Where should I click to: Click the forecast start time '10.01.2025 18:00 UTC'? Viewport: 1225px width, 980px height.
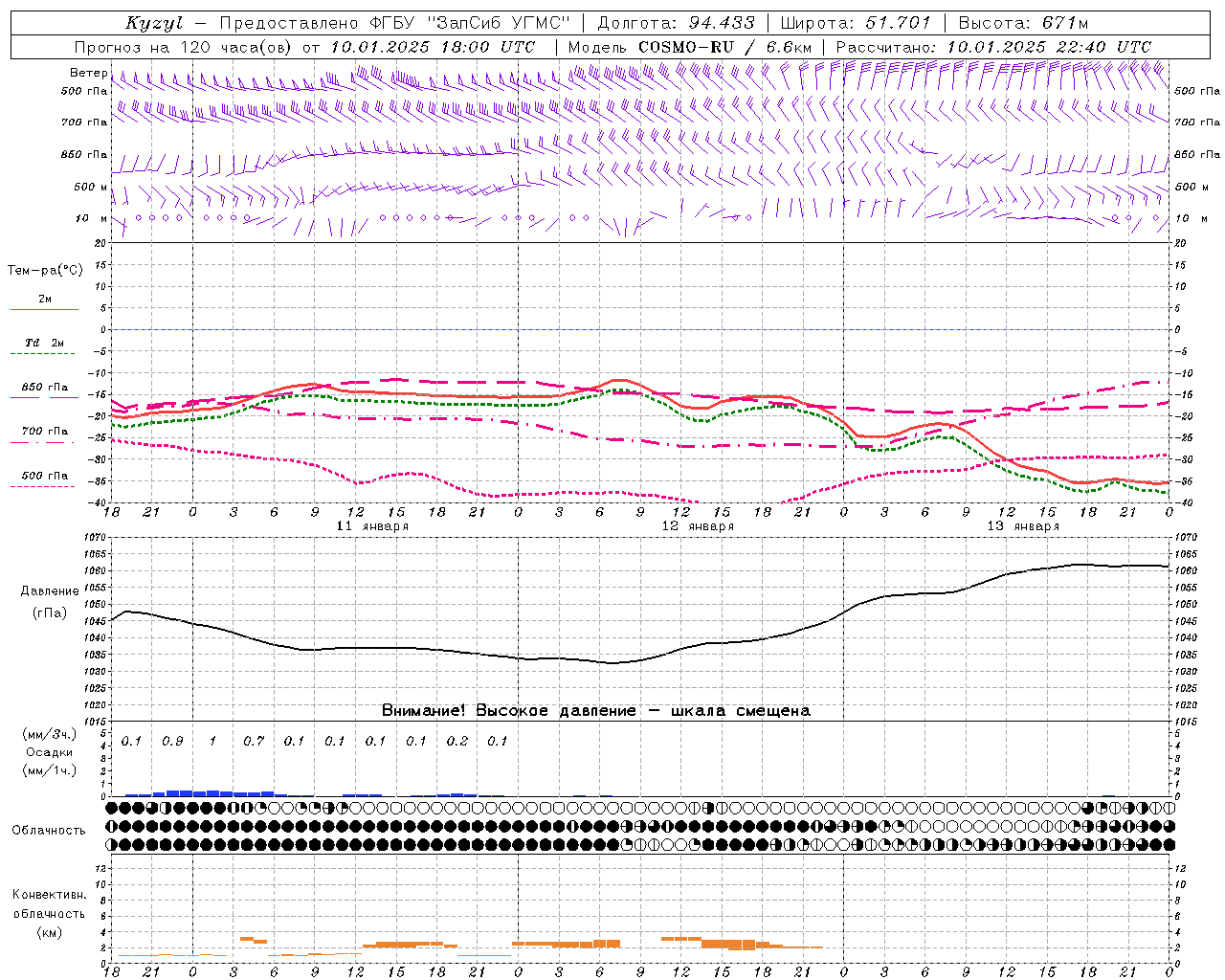pos(433,47)
